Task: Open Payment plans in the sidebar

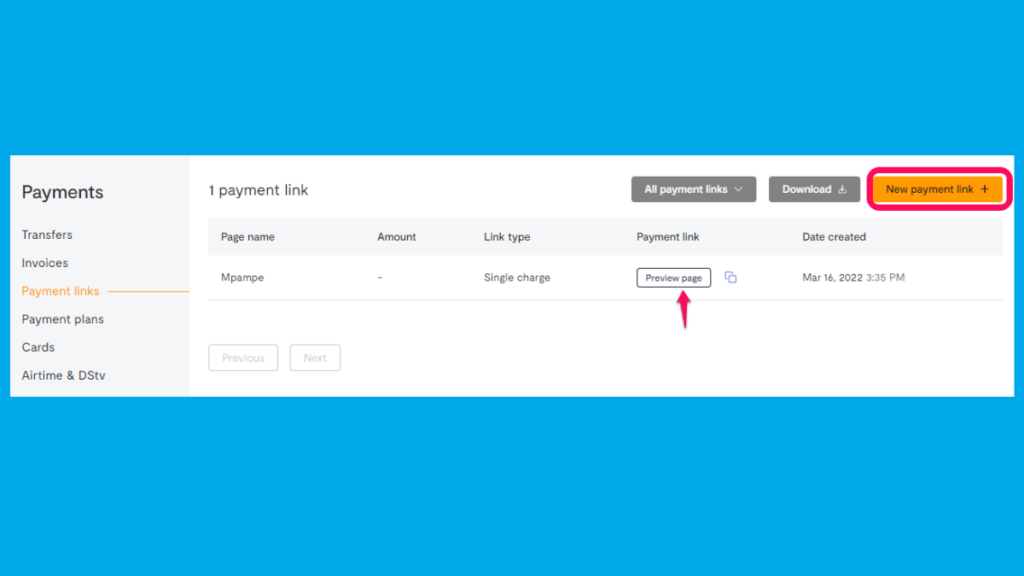Action: [x=63, y=319]
